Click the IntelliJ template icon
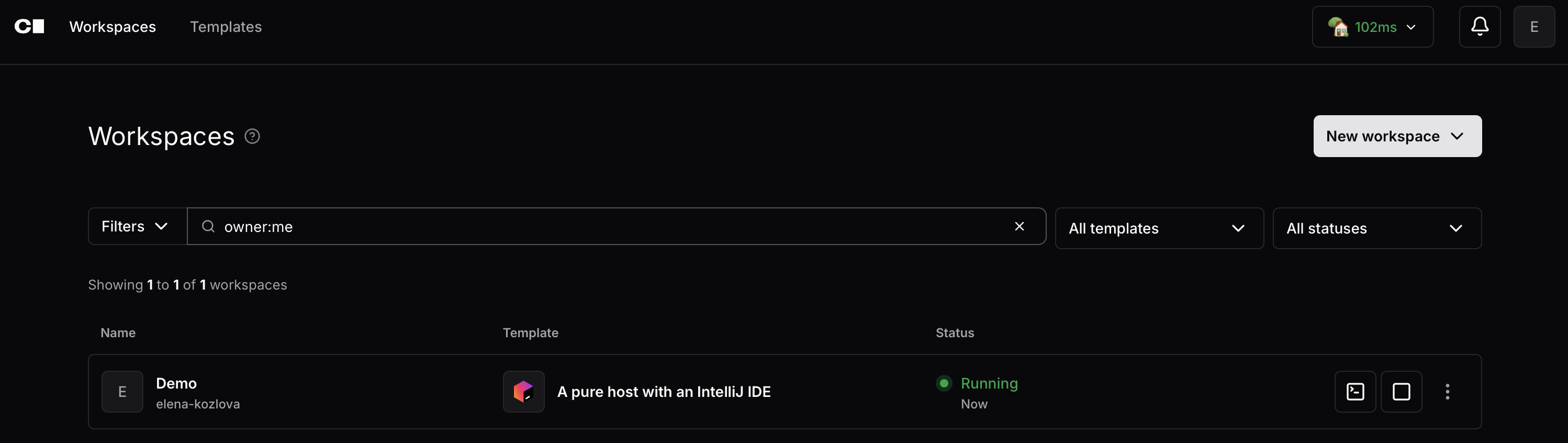This screenshot has height=443, width=1568. click(x=523, y=391)
